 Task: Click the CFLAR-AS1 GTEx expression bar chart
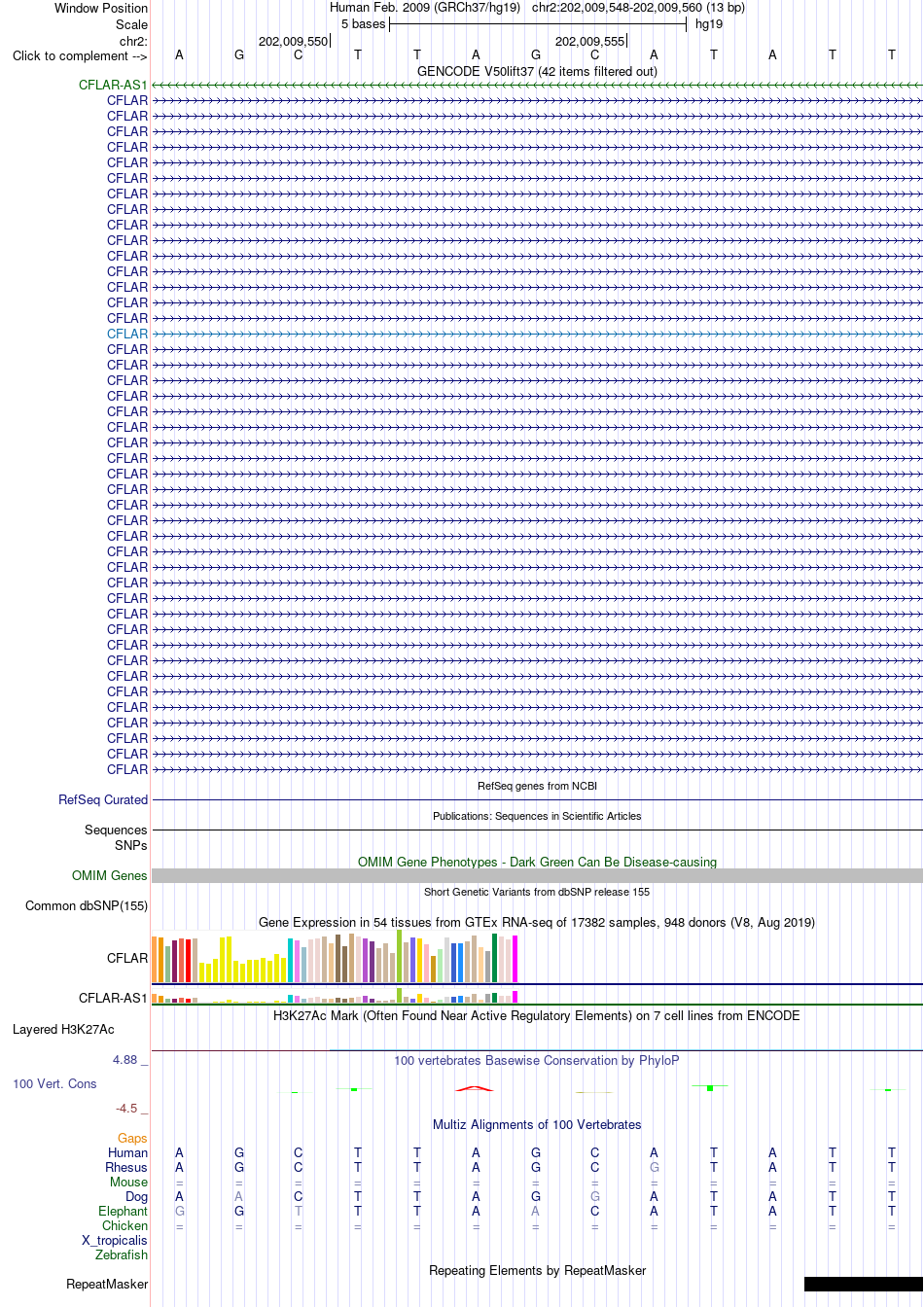click(336, 996)
